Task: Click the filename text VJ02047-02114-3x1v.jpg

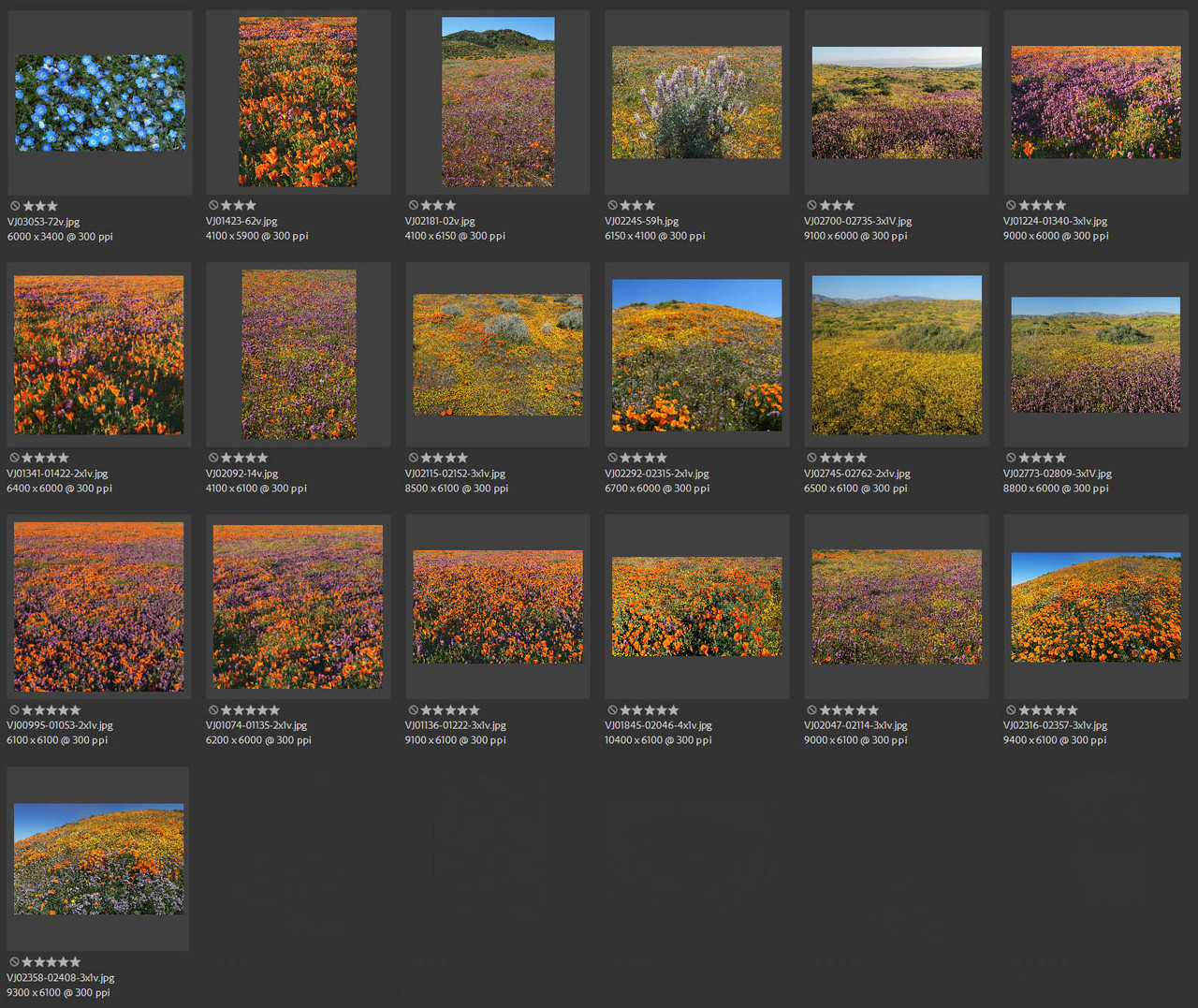Action: point(854,724)
